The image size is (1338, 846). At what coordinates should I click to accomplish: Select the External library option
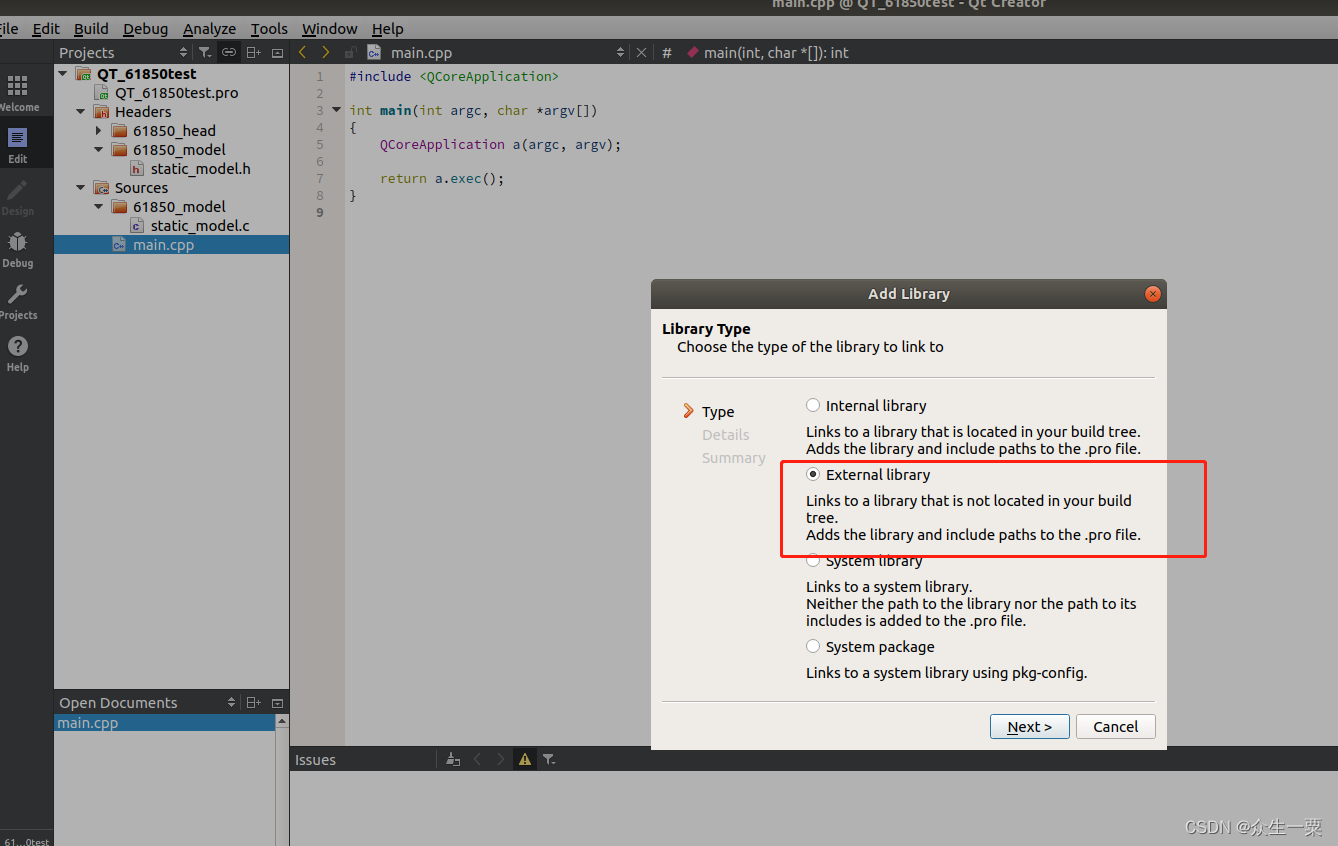[813, 474]
